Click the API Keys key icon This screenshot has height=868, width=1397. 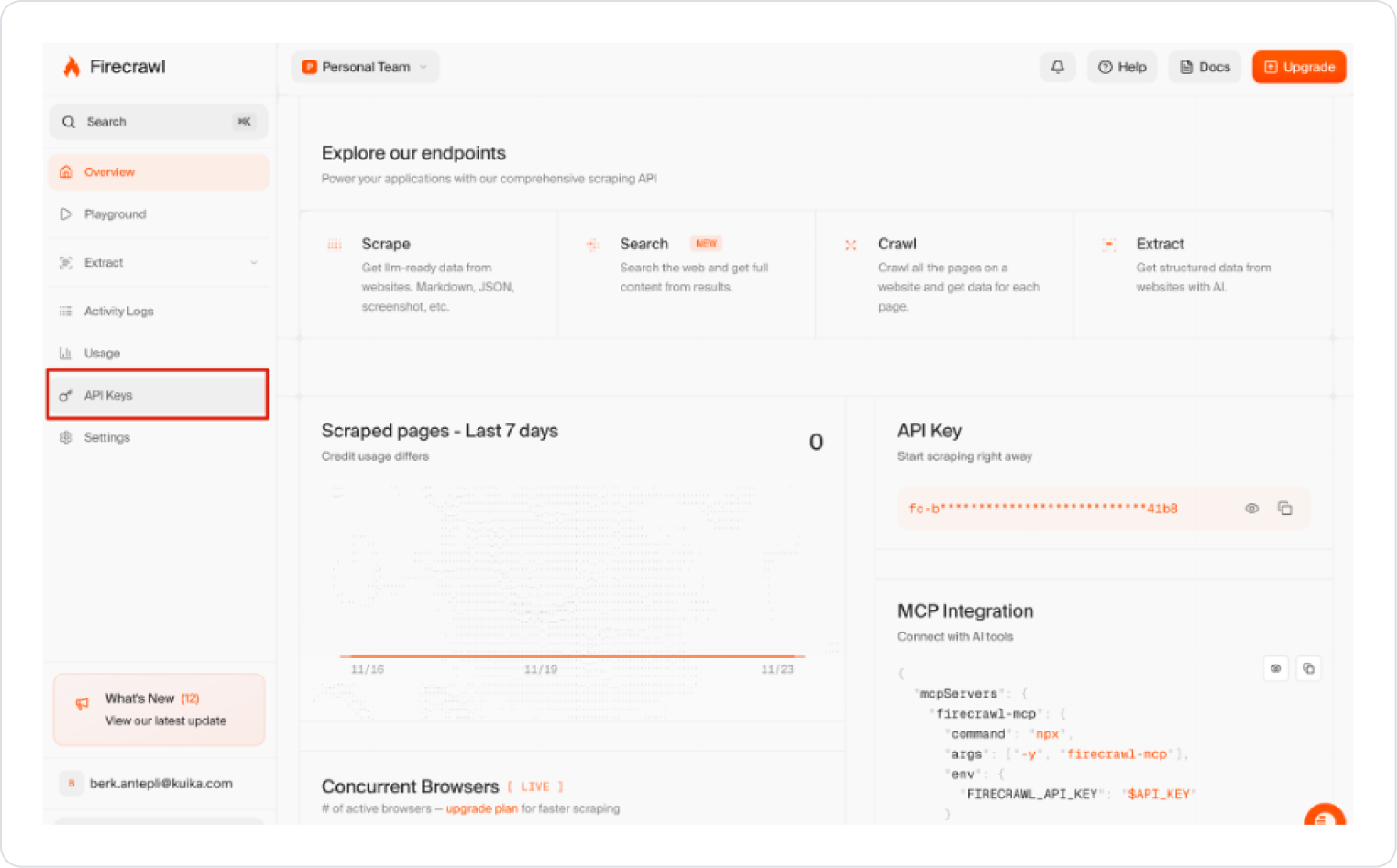tap(66, 396)
